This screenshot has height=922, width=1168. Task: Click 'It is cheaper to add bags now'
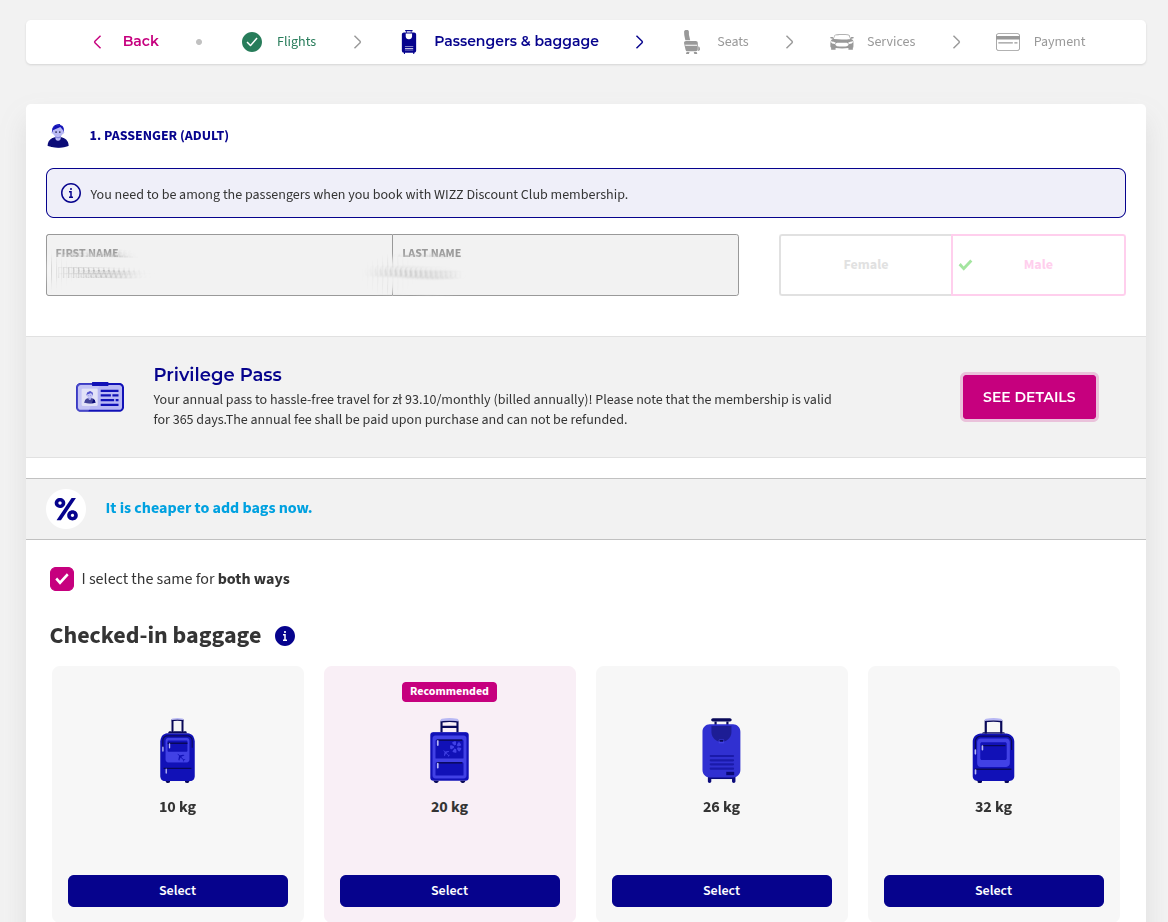209,508
